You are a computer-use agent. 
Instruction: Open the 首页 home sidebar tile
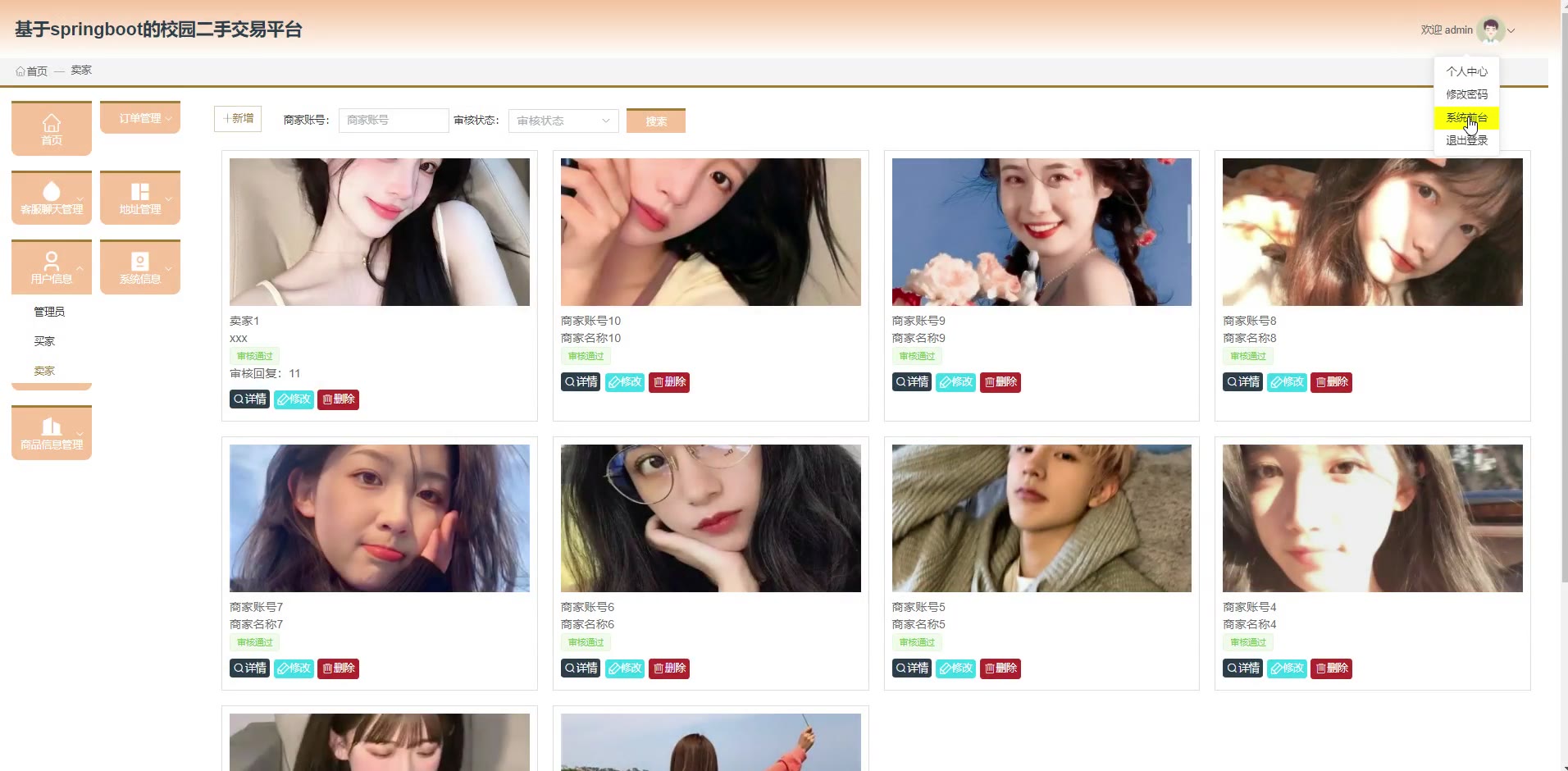(52, 128)
